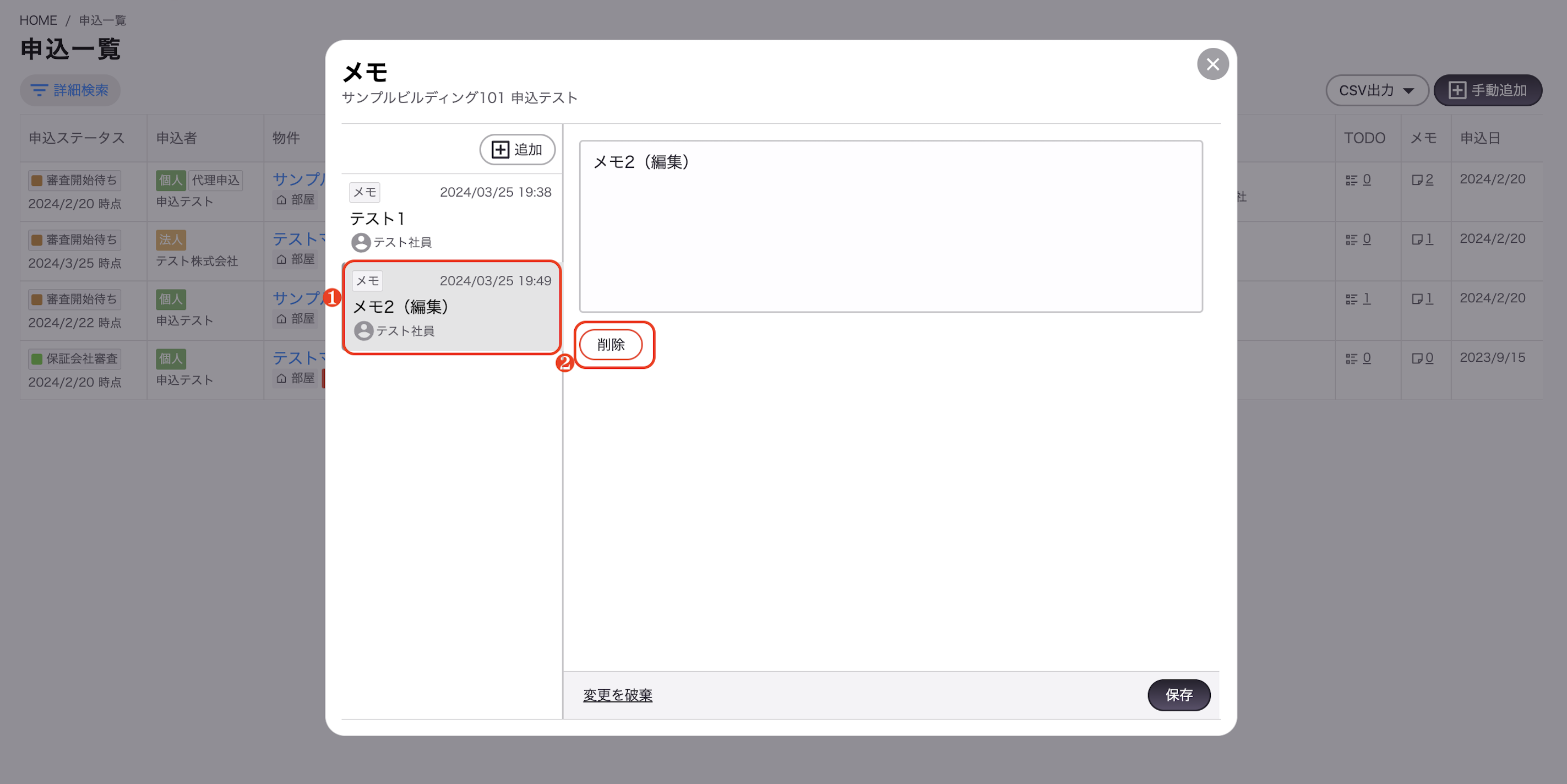Screen dimensions: 1567x784
Task: Click the plus icon in the 追加 button
Action: click(500, 150)
